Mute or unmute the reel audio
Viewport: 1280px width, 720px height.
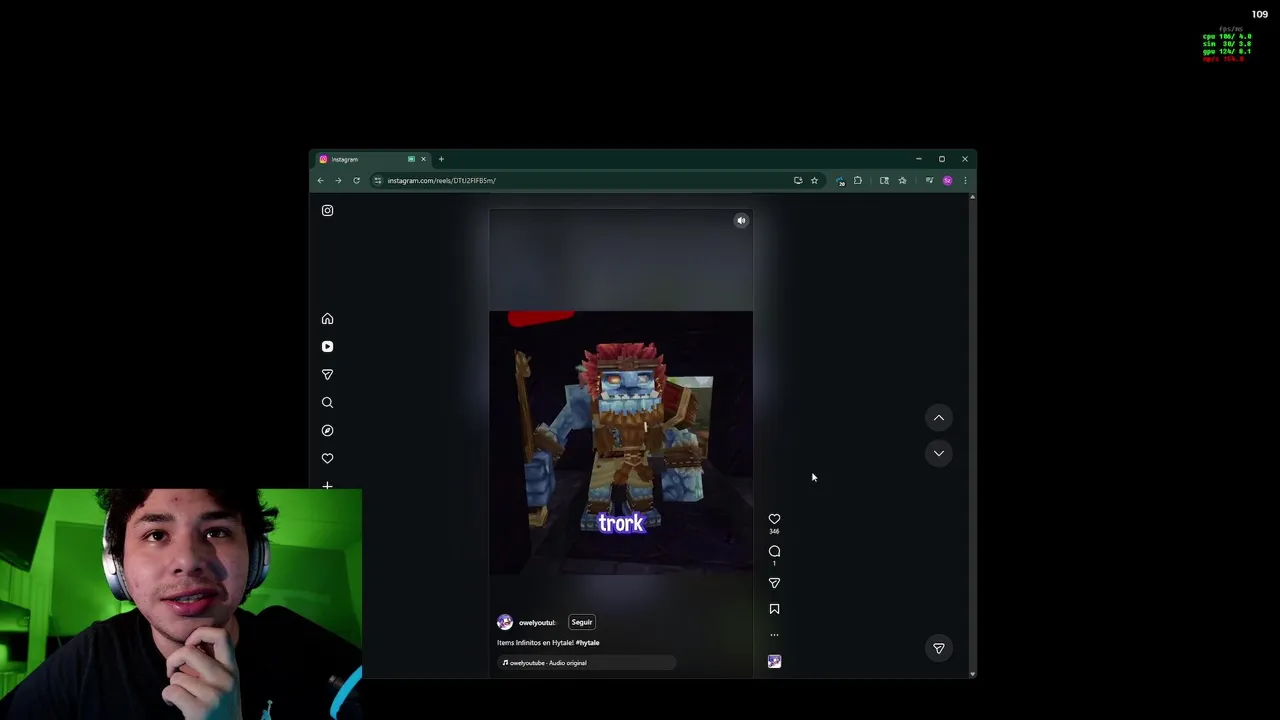[x=741, y=221]
